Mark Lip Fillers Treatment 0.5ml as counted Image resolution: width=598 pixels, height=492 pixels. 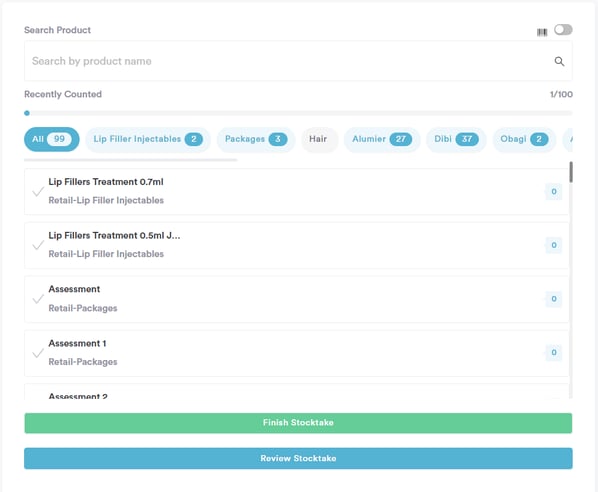coord(38,245)
